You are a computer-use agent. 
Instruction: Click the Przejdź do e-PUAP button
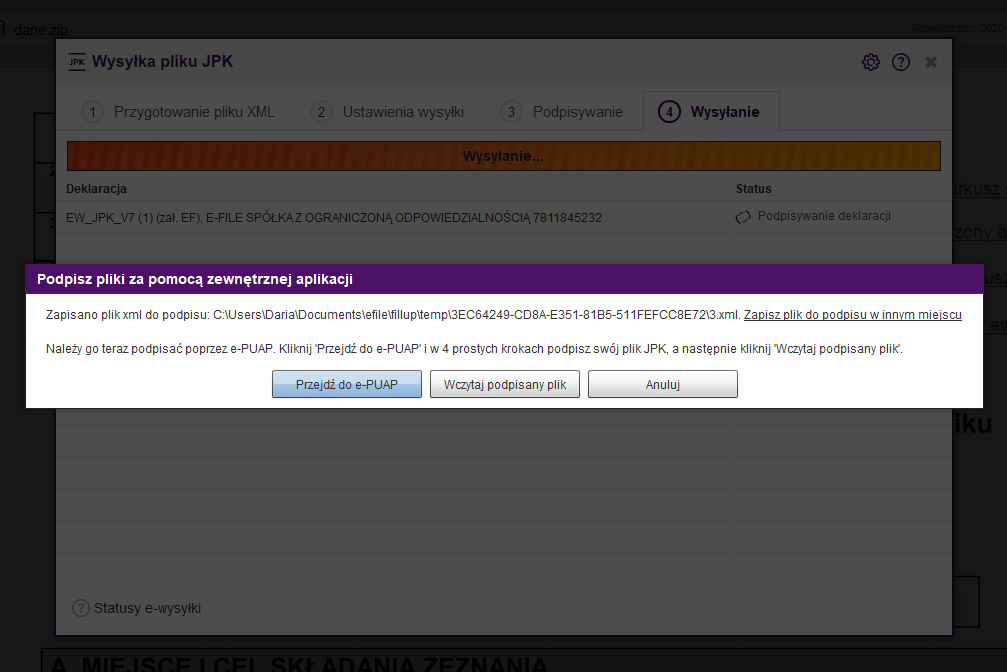tap(347, 384)
